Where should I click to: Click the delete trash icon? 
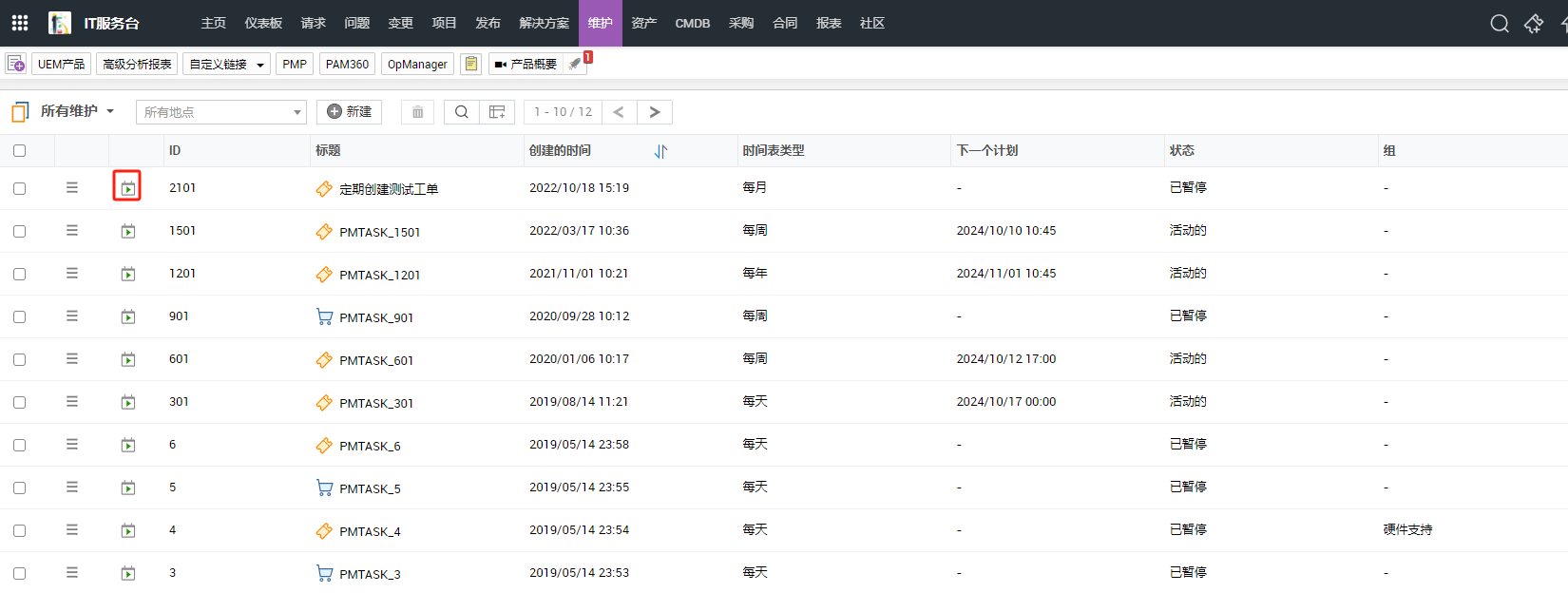point(417,112)
